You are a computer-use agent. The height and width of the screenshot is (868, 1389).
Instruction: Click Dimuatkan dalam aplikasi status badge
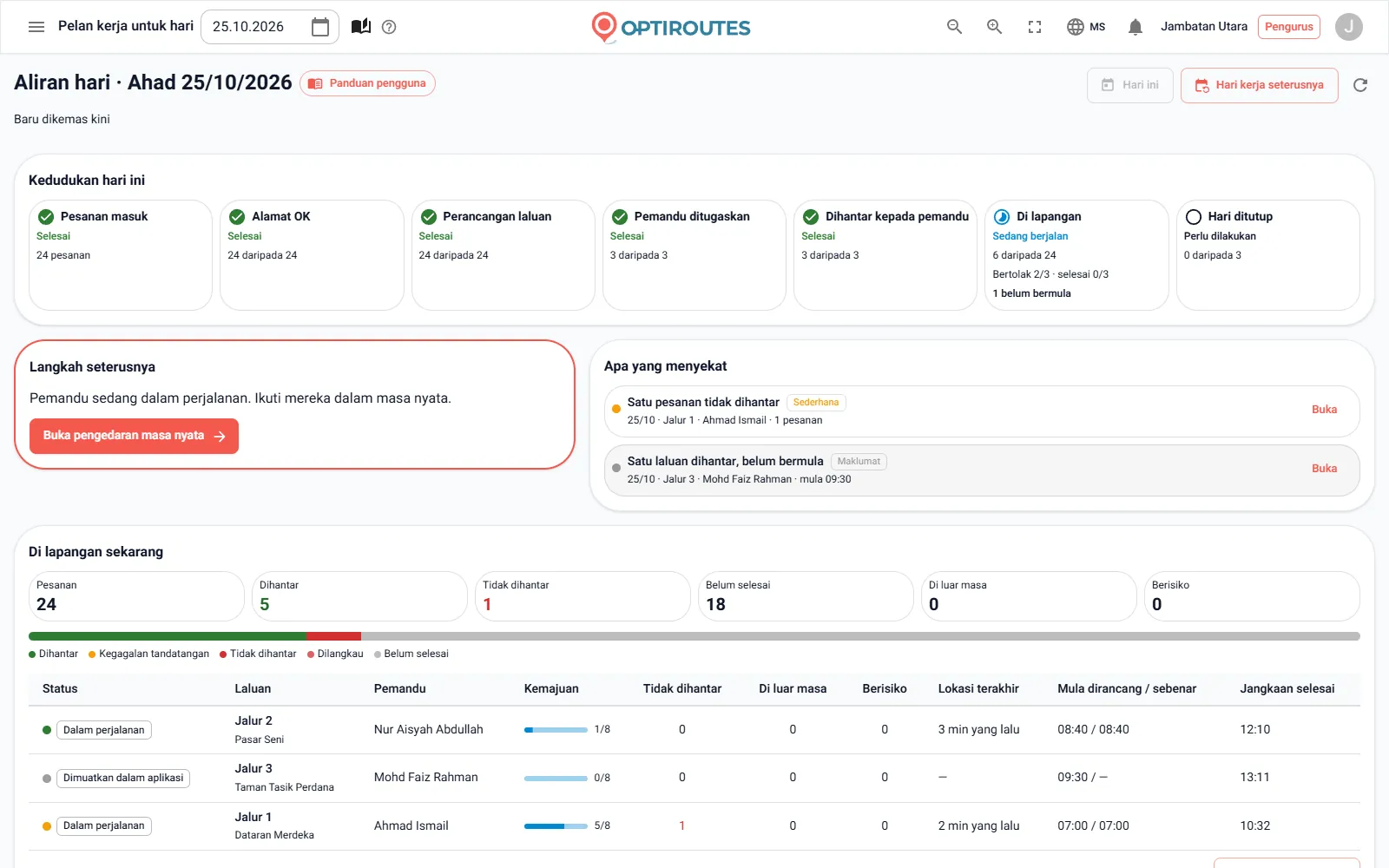pos(123,779)
